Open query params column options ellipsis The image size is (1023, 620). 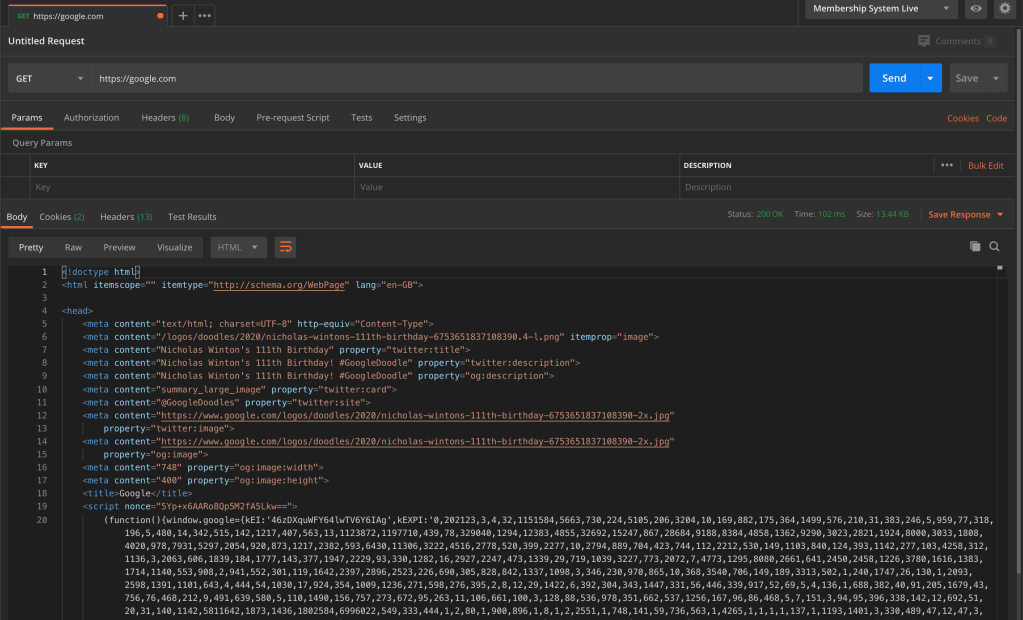click(946, 165)
